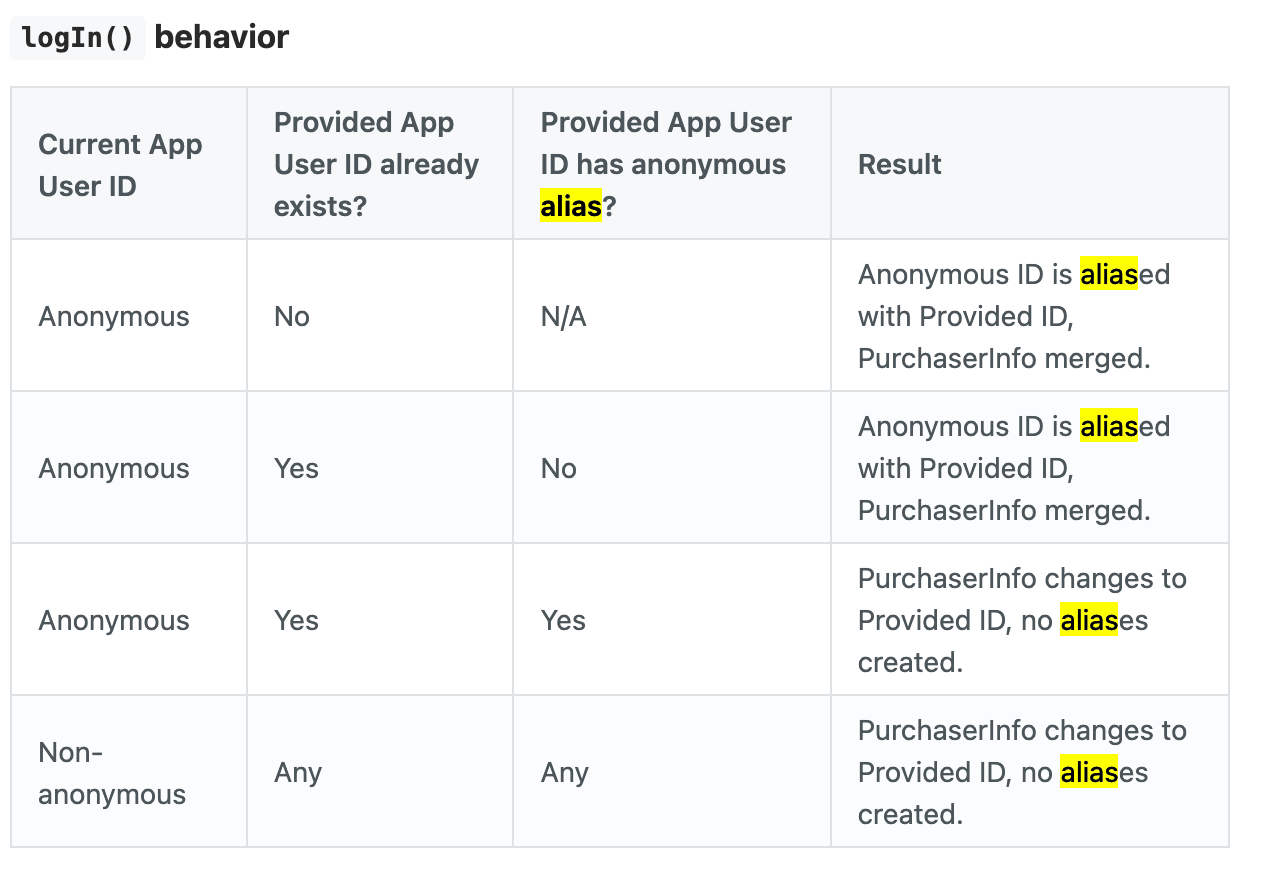Click 'Provided App User ID already exists?' header

(x=376, y=164)
